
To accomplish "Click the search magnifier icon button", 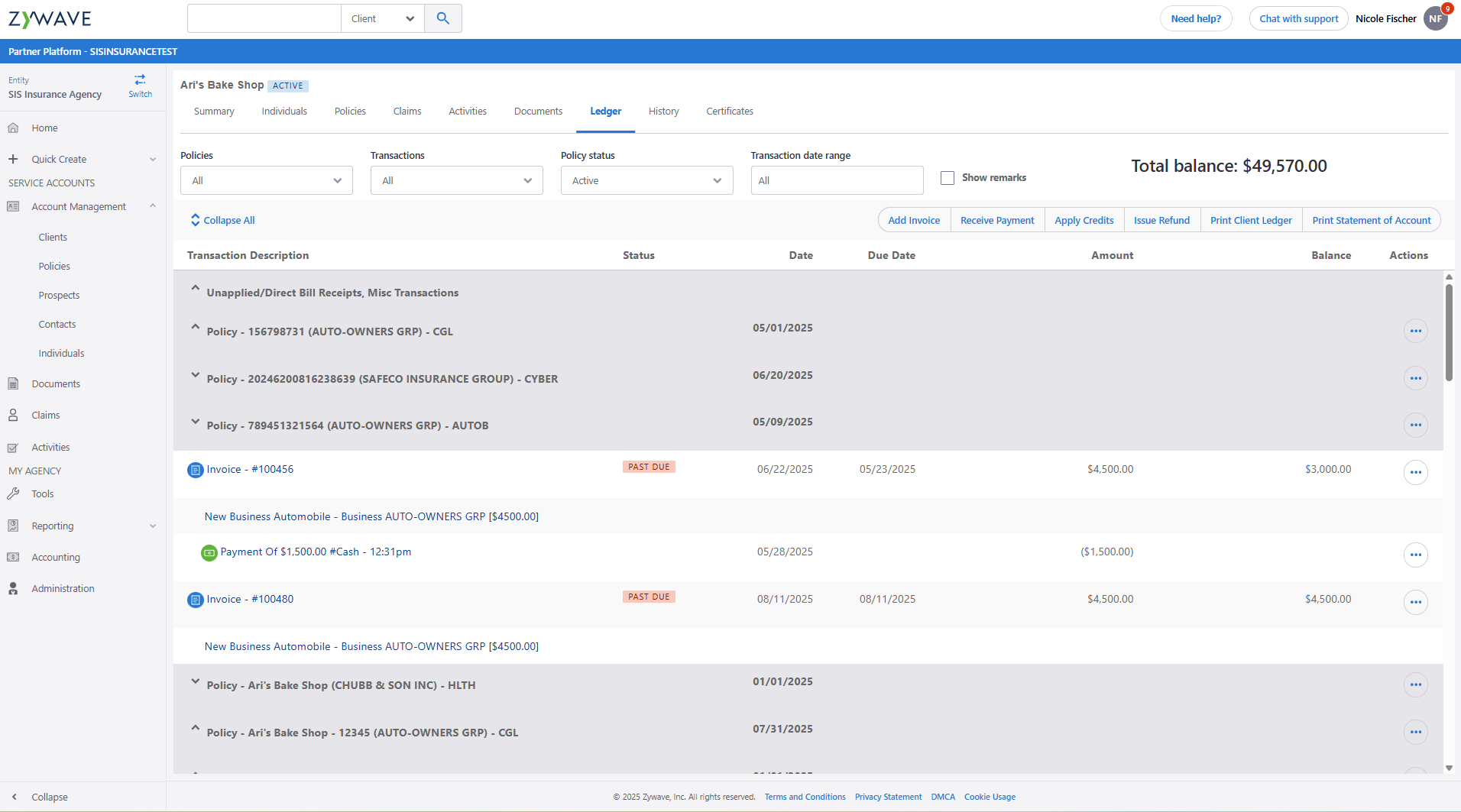I will 442,18.
